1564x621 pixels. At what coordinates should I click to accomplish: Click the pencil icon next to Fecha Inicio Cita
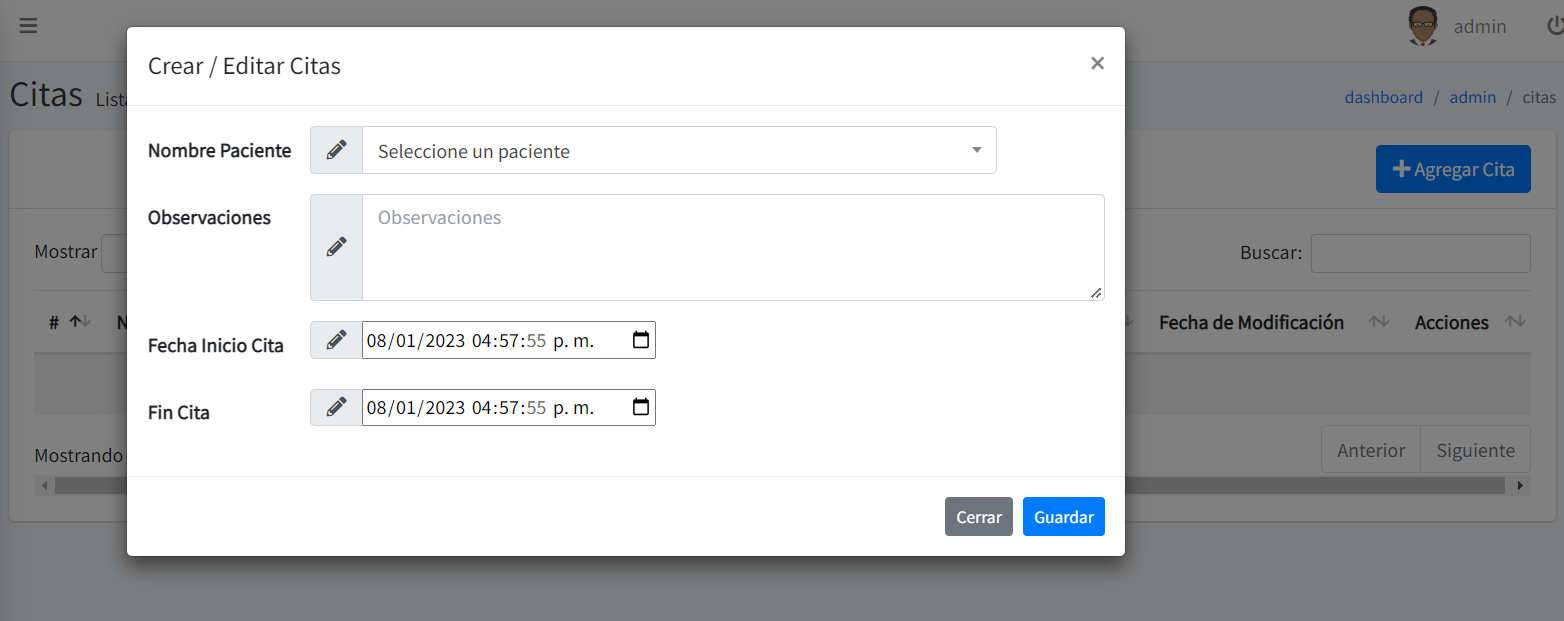pyautogui.click(x=337, y=340)
